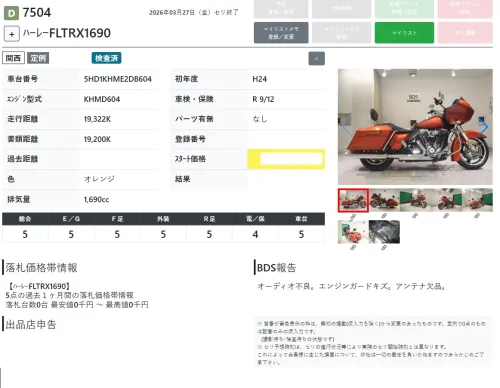Open link icon under first thumbnail
The image size is (500, 388).
coord(353,217)
